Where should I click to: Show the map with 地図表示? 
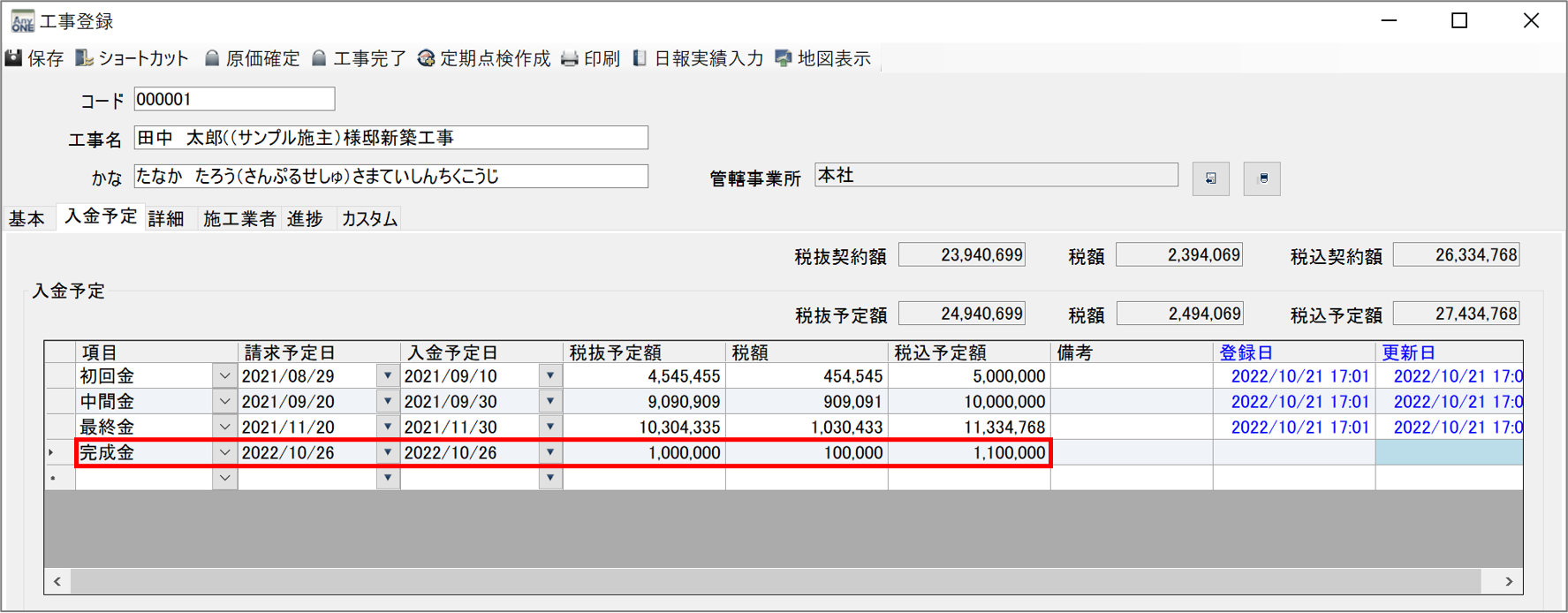click(x=784, y=58)
